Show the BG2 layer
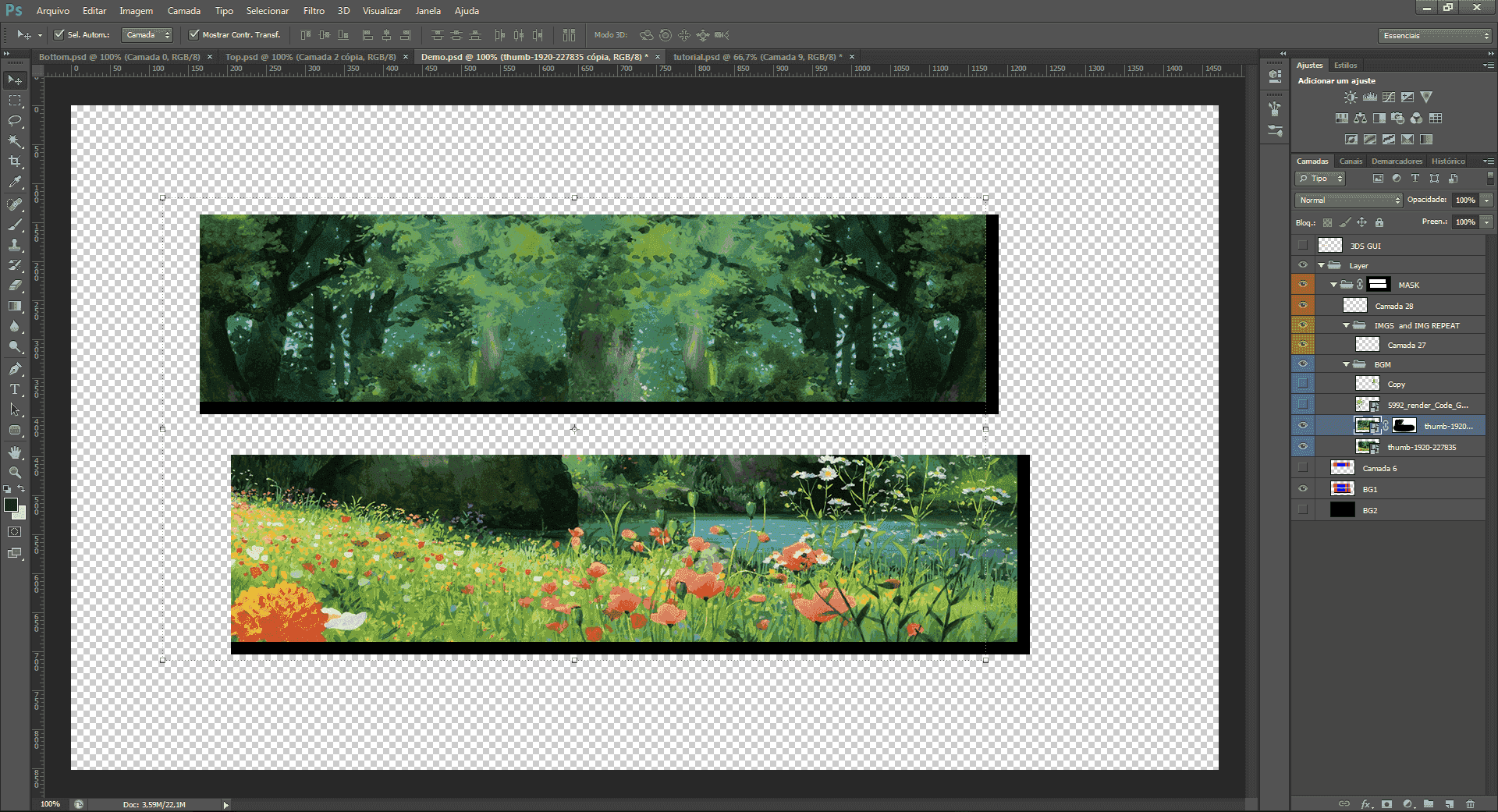This screenshot has height=812, width=1498. 1303,510
